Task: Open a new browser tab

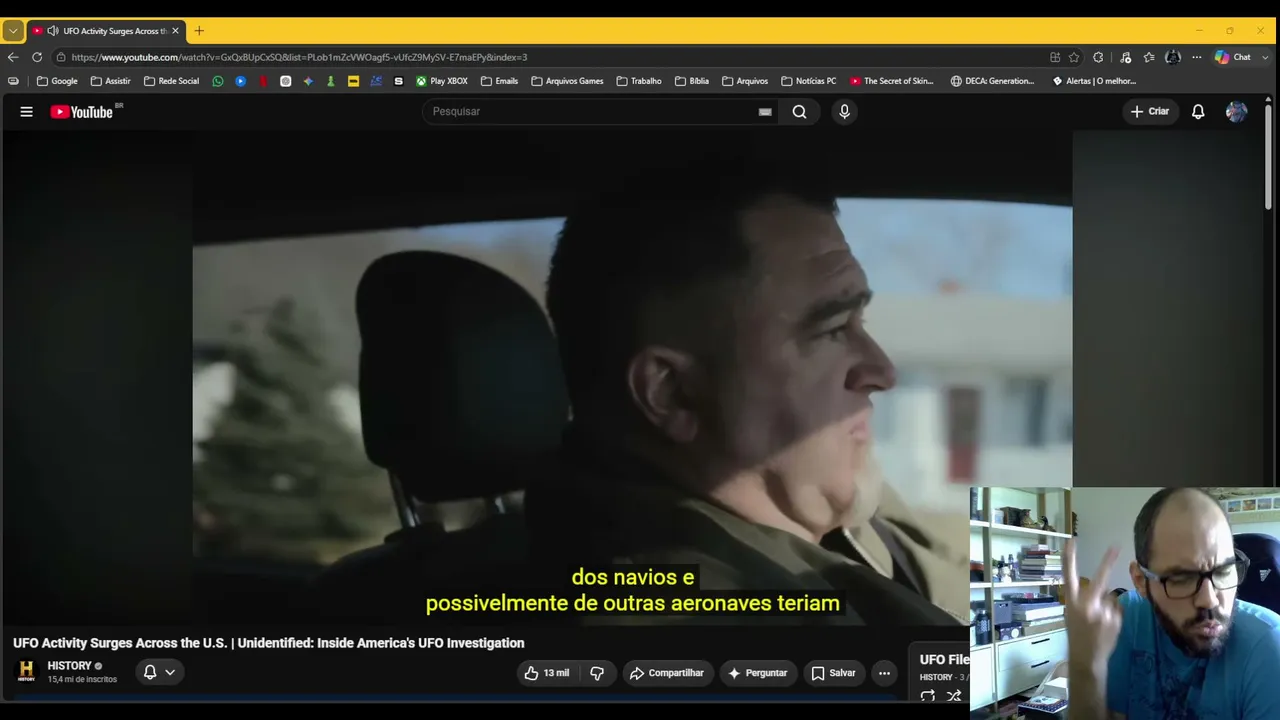Action: coord(199,31)
